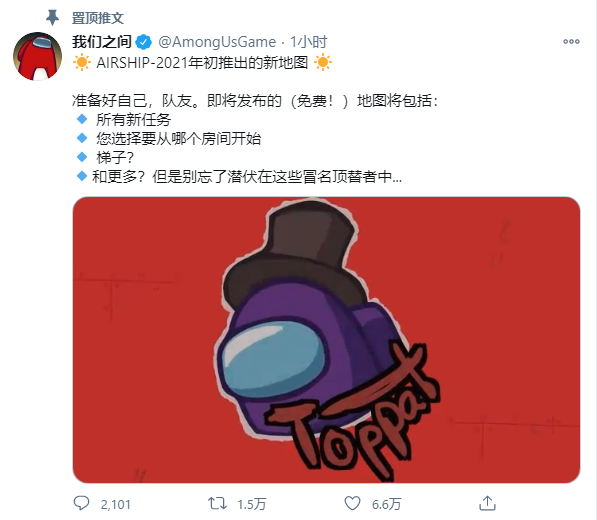Click the retweet arrows icon
The height and width of the screenshot is (520, 597).
(x=217, y=503)
